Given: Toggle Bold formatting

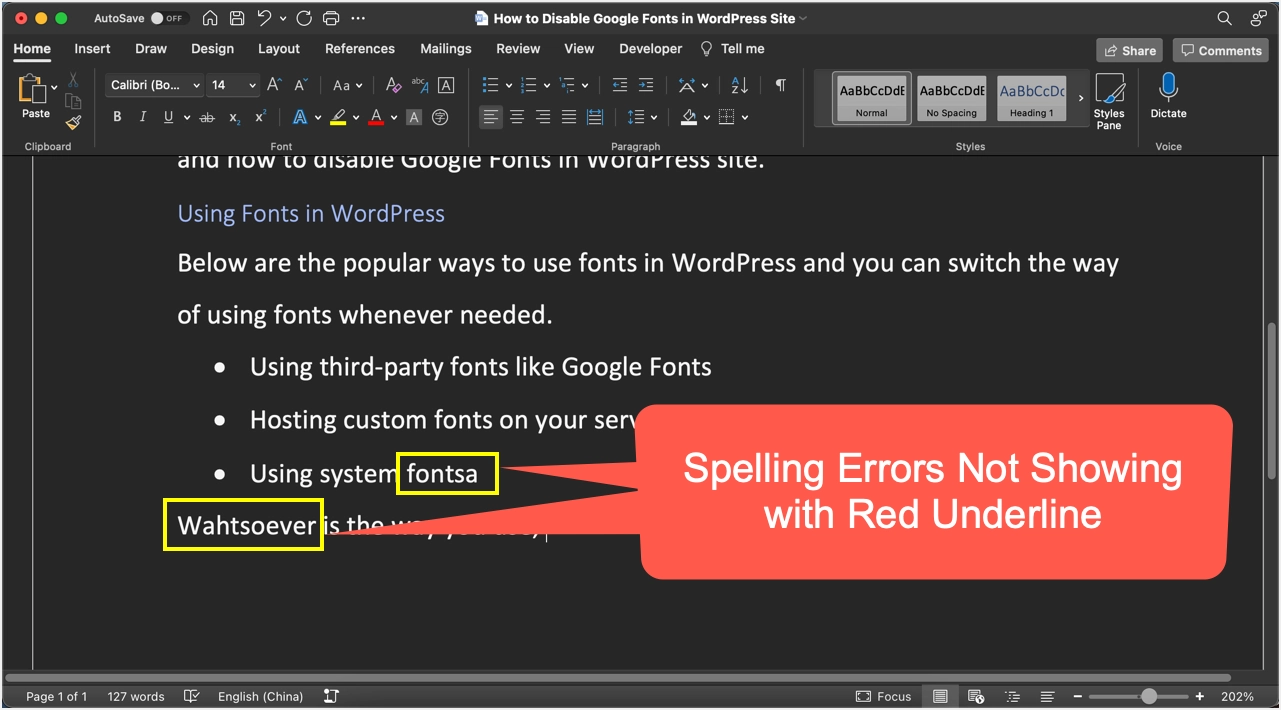Looking at the screenshot, I should coord(117,117).
